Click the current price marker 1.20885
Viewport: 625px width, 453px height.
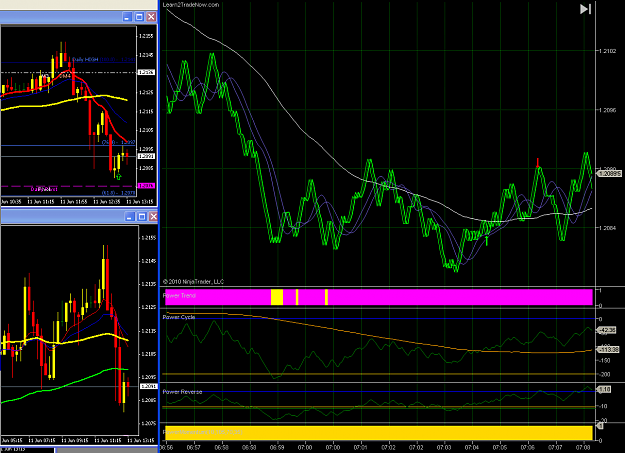pyautogui.click(x=609, y=173)
